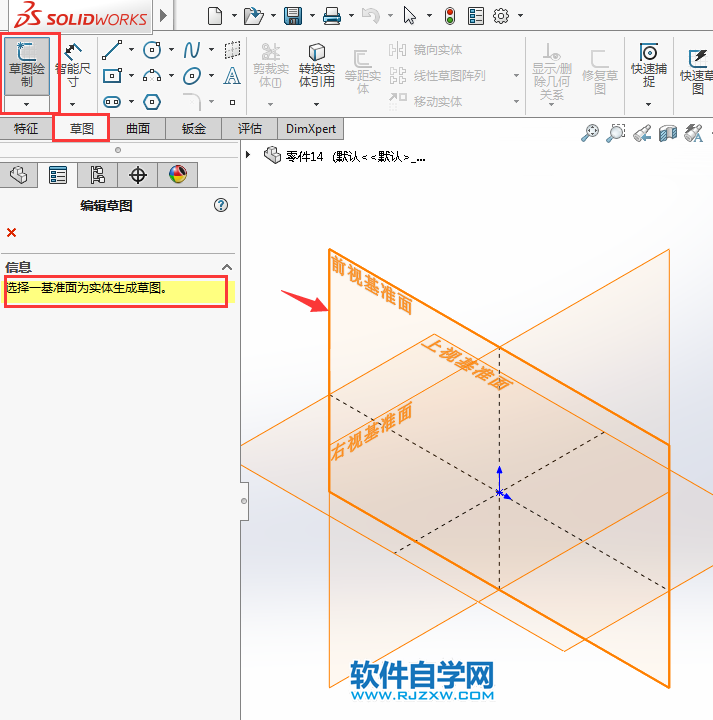This screenshot has height=720, width=713.
Task: Open the DisplayManager color ball tab
Action: 178,175
